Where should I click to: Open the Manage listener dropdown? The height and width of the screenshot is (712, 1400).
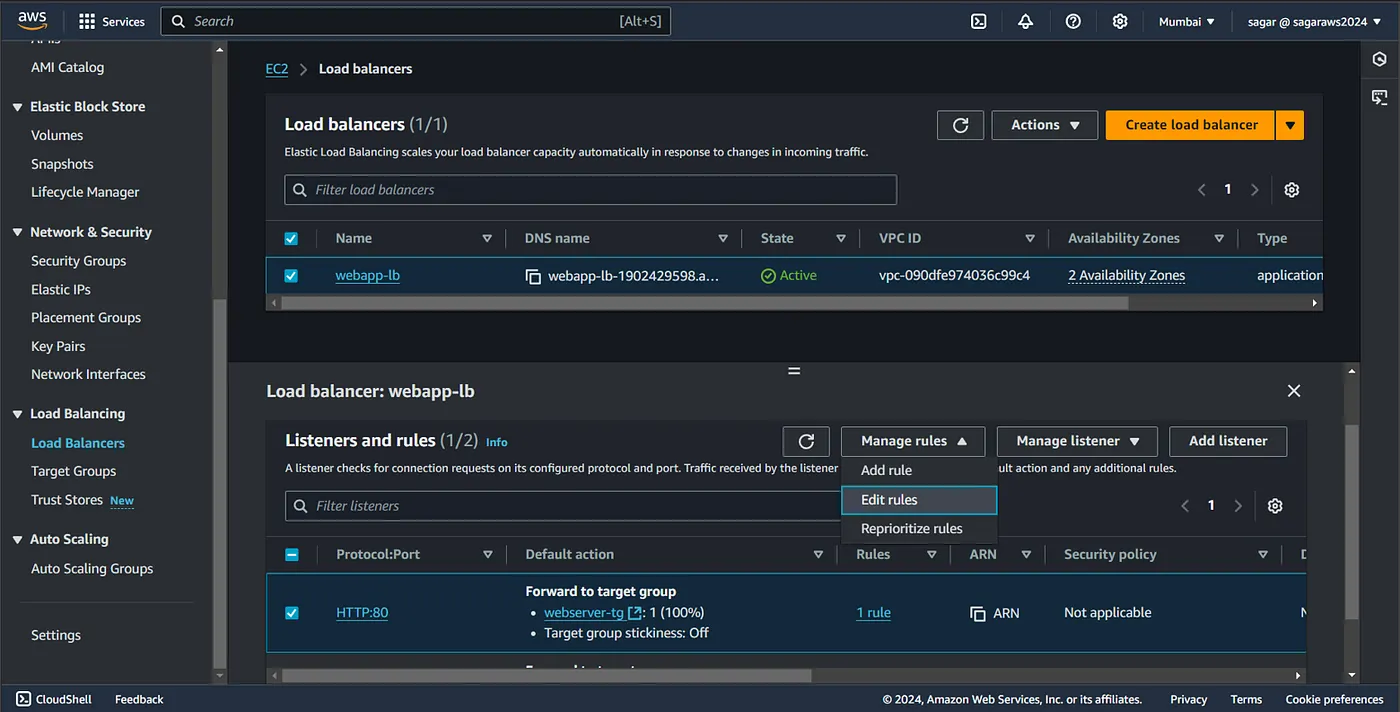[x=1077, y=441]
